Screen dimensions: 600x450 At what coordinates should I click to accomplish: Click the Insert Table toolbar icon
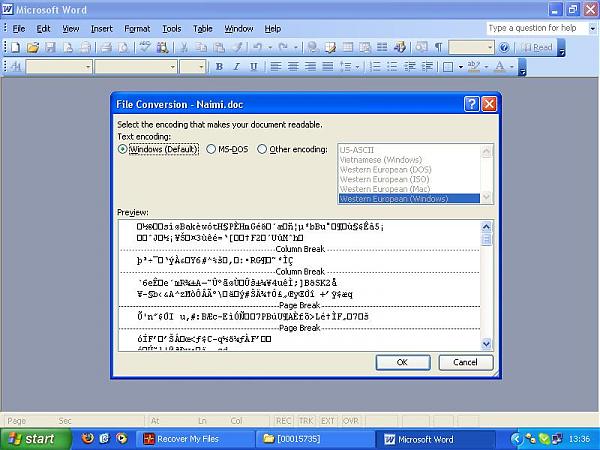(x=347, y=47)
